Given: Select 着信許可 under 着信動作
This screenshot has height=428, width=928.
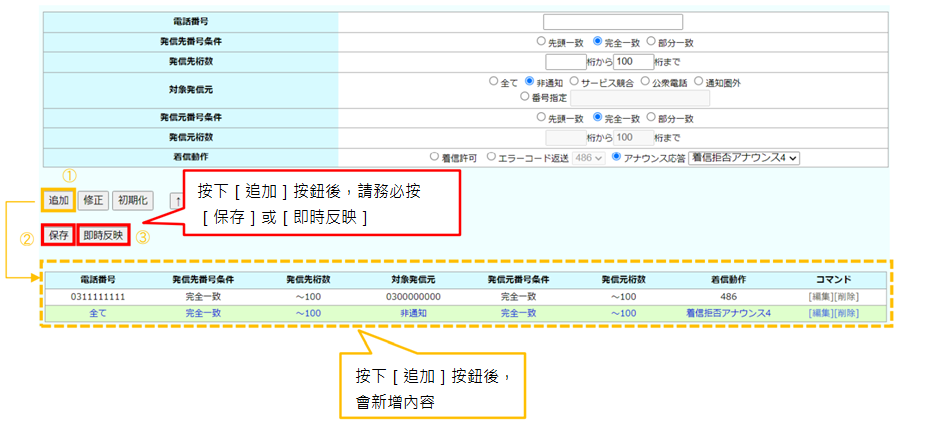Looking at the screenshot, I should click(434, 157).
